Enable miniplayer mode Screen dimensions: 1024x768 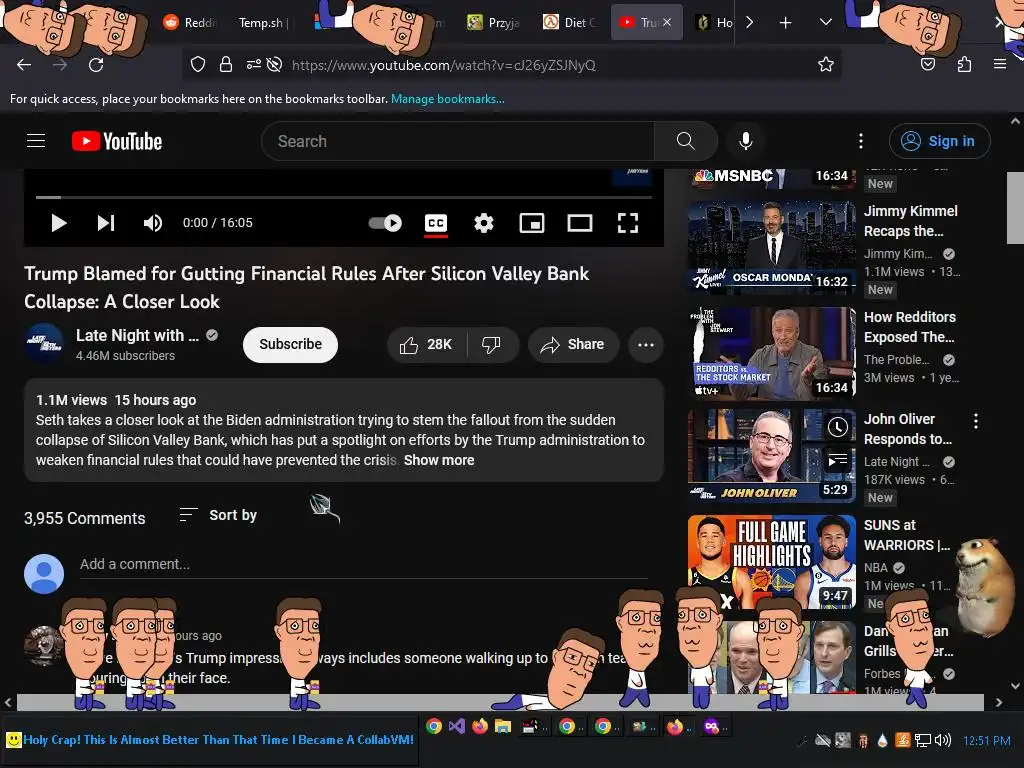[532, 223]
